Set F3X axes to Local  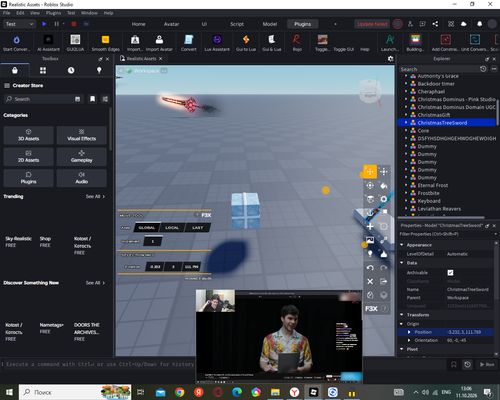172,228
